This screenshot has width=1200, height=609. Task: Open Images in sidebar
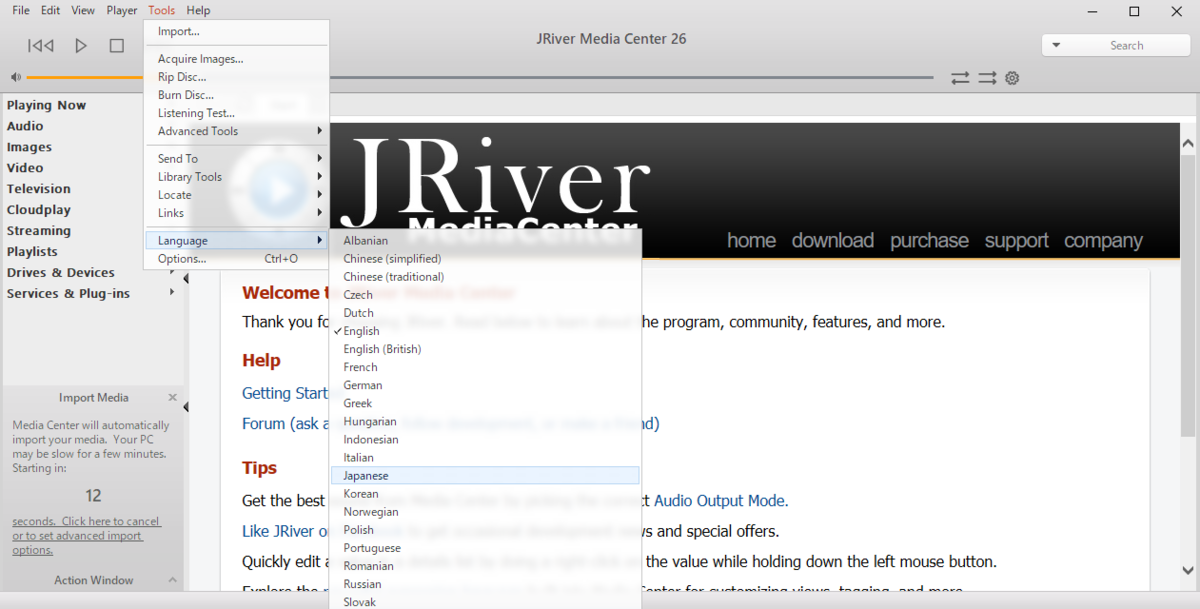29,147
